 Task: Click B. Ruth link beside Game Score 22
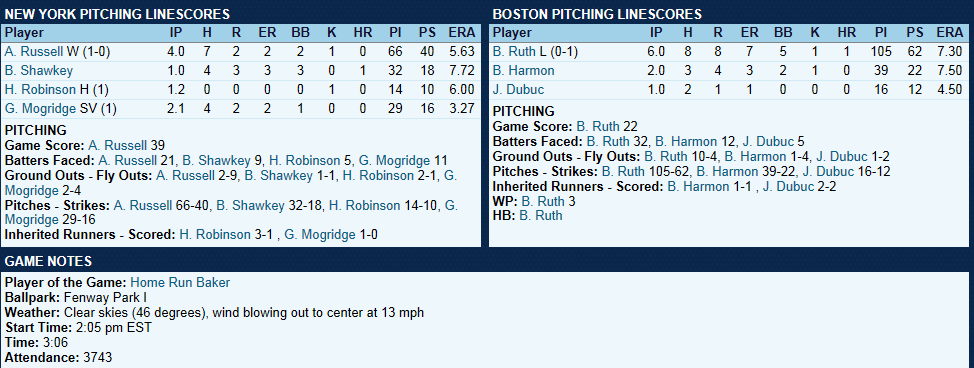click(598, 126)
